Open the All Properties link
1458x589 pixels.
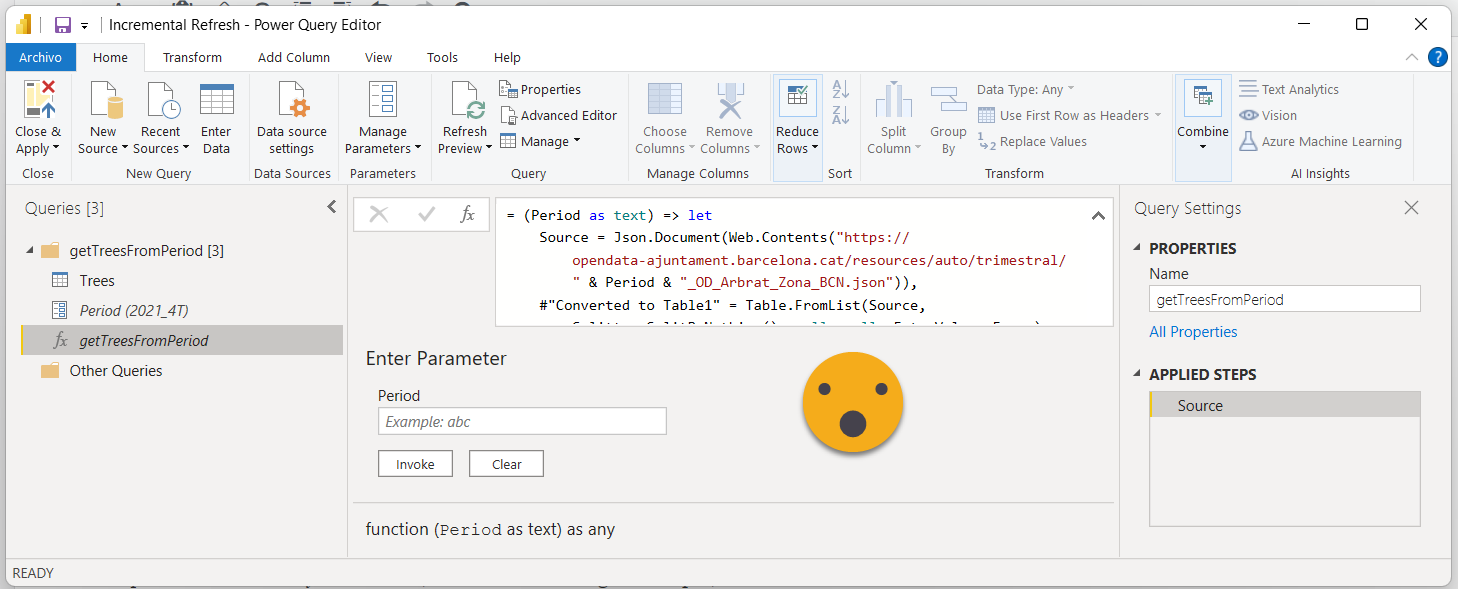coord(1193,331)
